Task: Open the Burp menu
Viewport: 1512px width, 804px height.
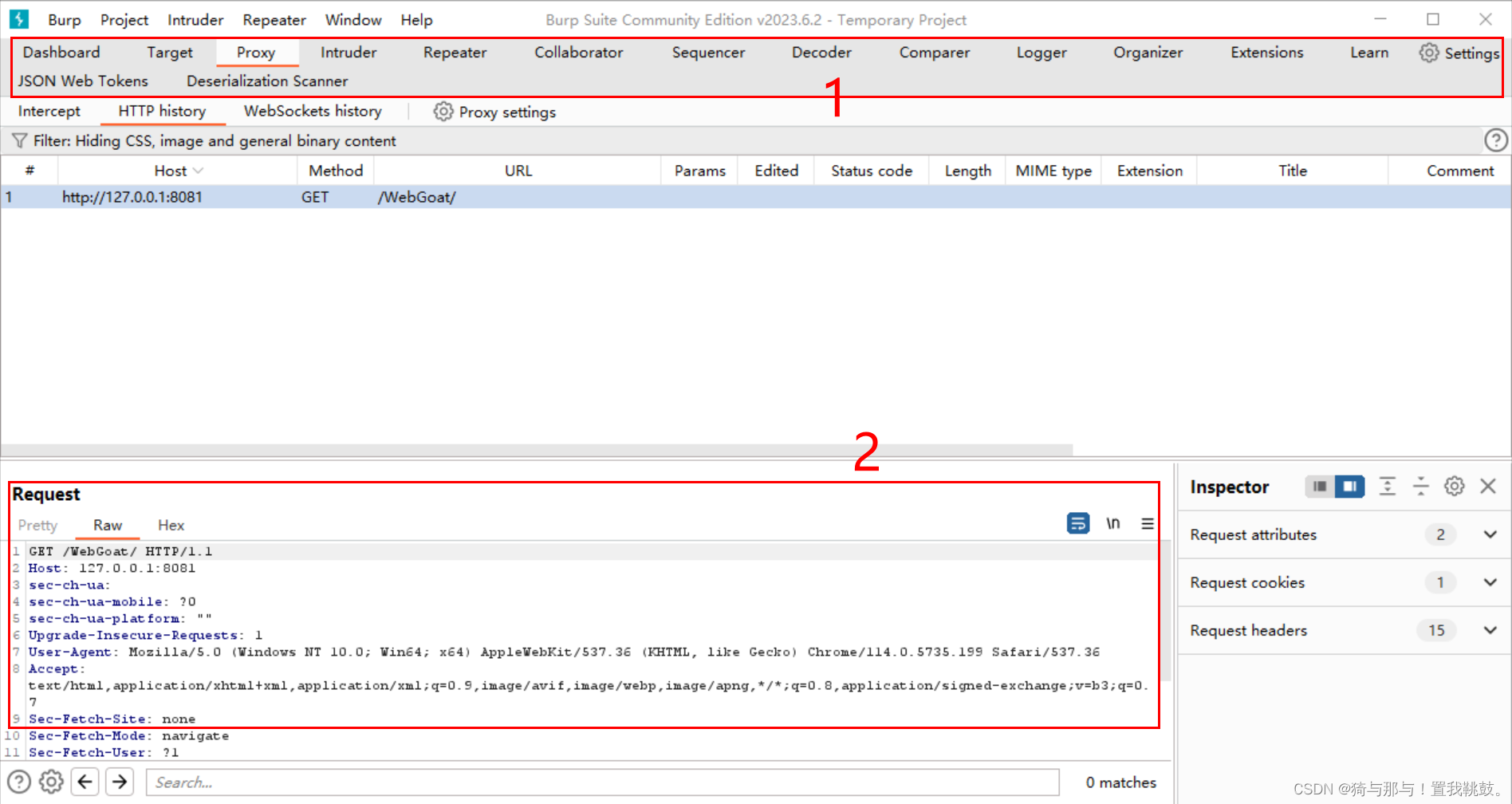Action: pyautogui.click(x=65, y=20)
